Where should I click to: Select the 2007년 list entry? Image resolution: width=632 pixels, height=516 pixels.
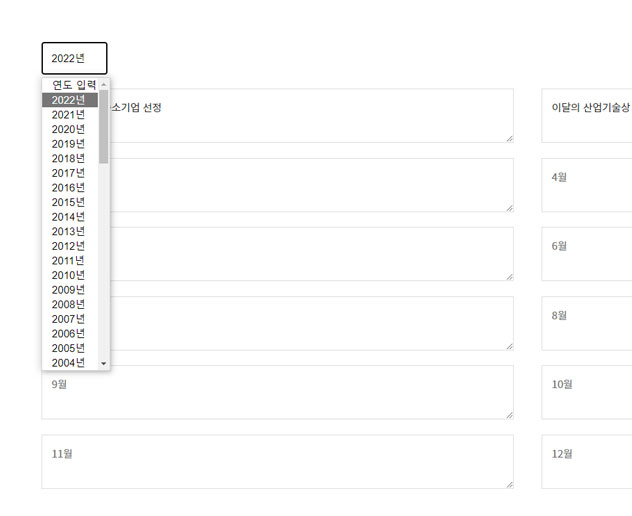click(70, 319)
